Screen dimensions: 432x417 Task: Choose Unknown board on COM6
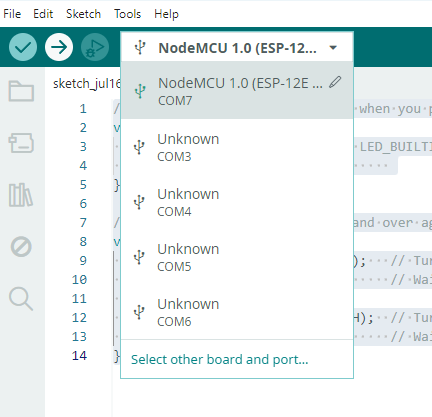click(237, 312)
